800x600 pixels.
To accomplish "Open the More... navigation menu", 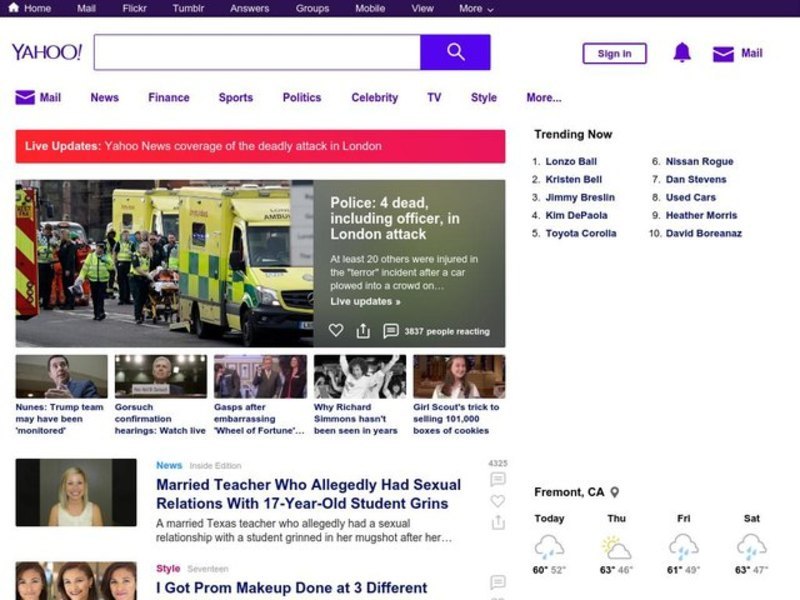I will click(543, 98).
